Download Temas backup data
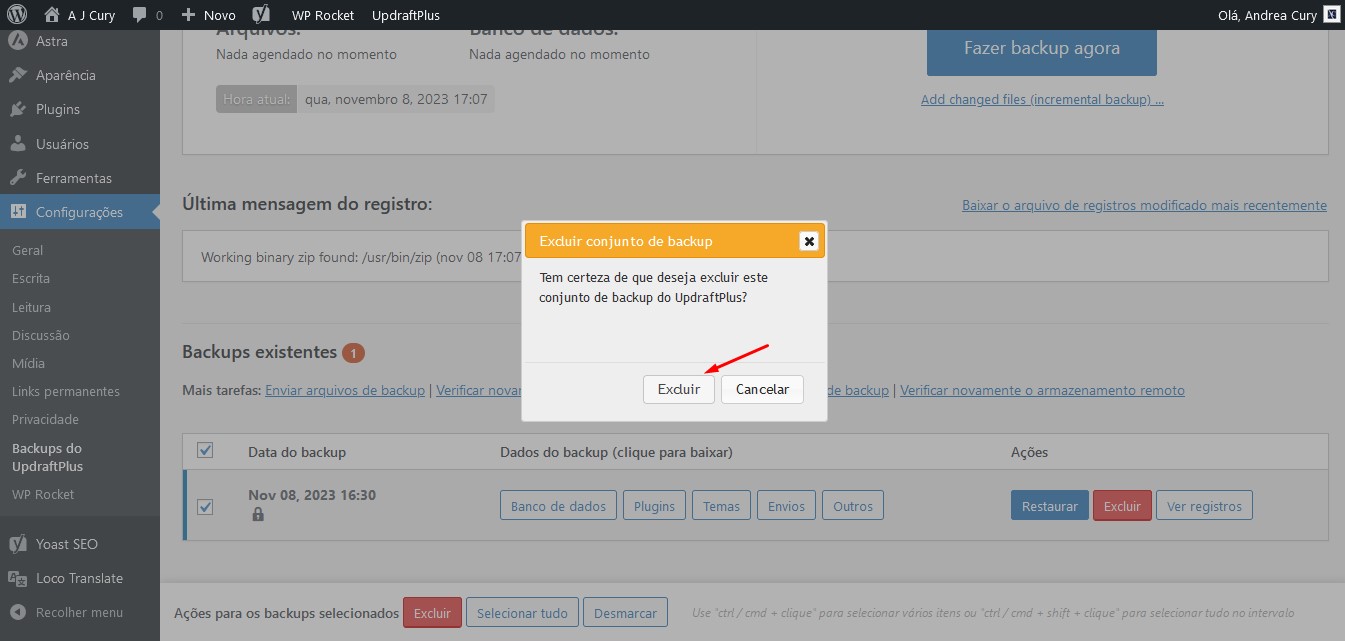 tap(721, 506)
